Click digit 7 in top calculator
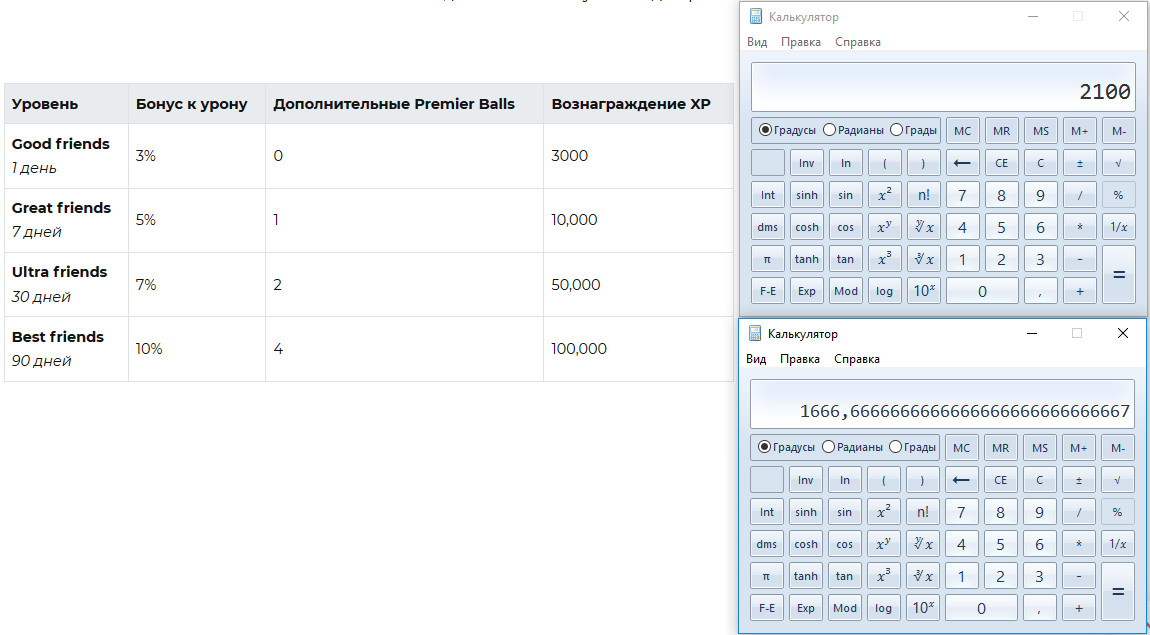 (x=962, y=195)
